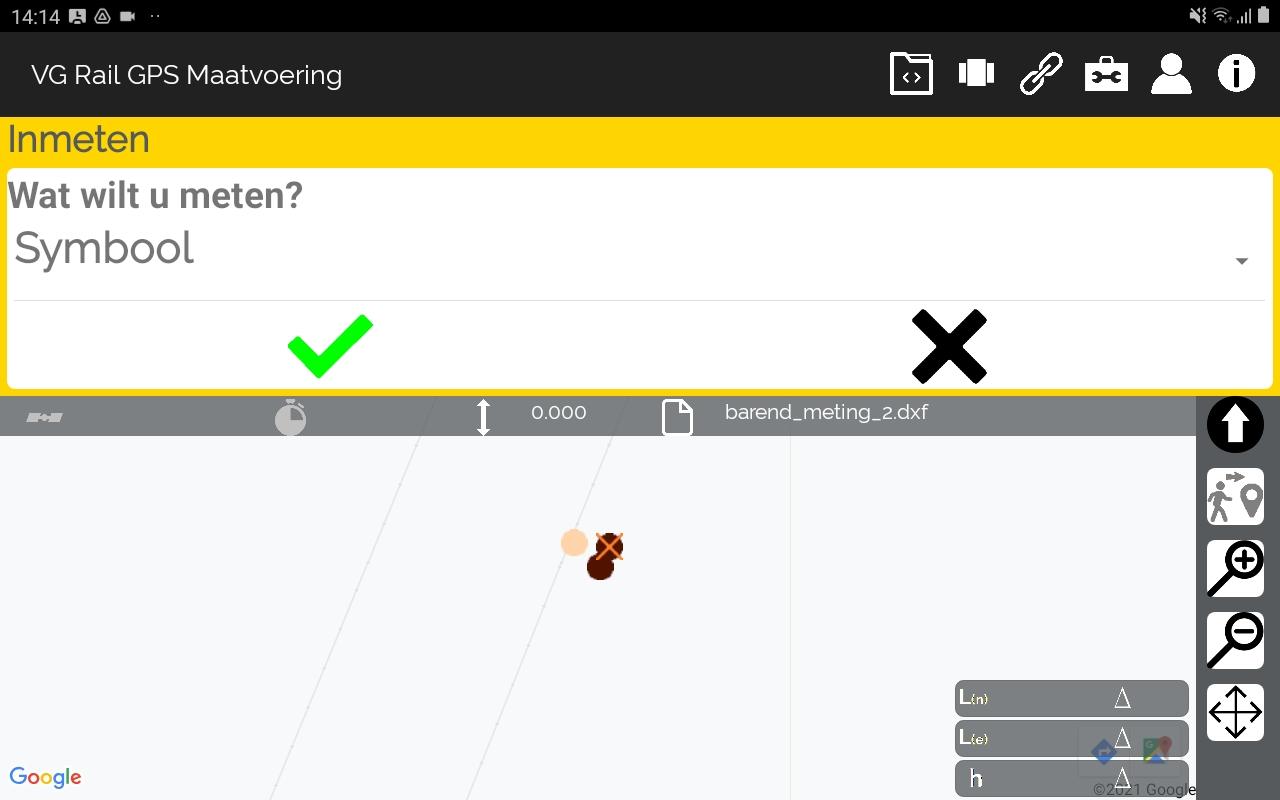Tap the black up-arrow circle button
The image size is (1280, 800).
click(1235, 425)
